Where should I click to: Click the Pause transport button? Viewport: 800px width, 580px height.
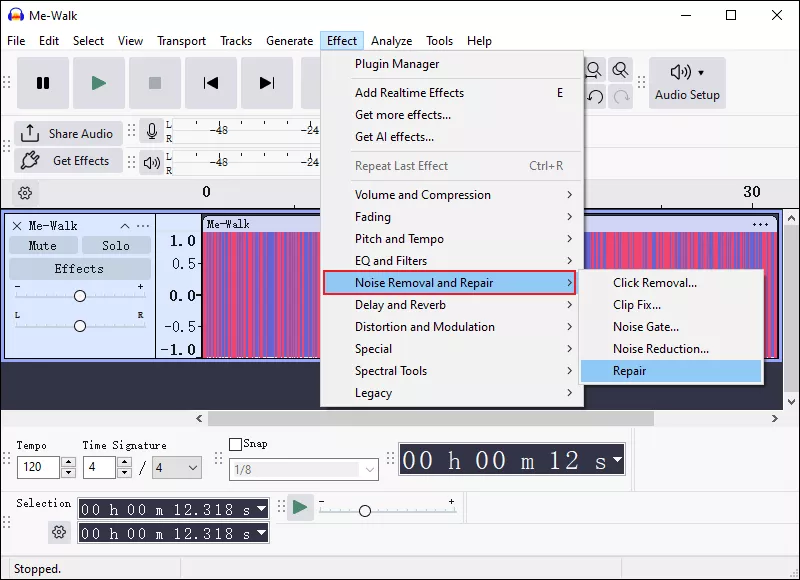[x=43, y=83]
